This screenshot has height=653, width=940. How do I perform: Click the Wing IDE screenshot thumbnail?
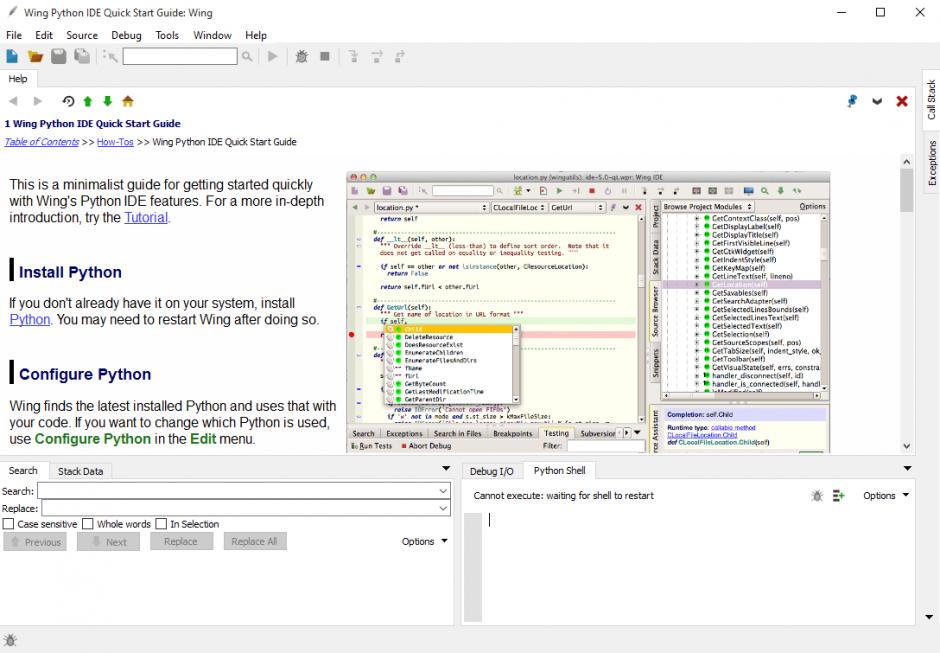(588, 312)
